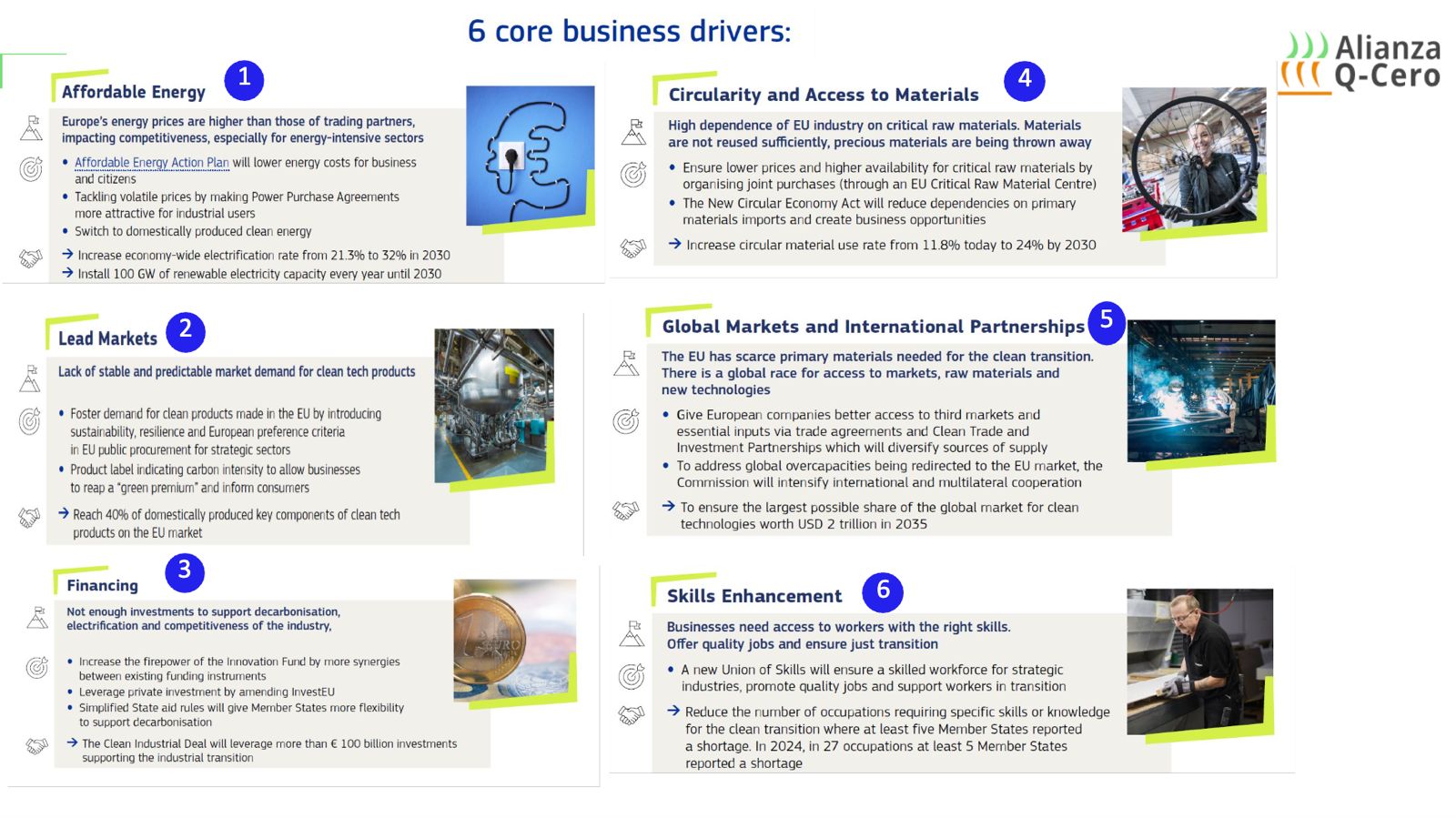Viewport: 1456px width, 818px height.
Task: Click the blue number 4 circle badge
Action: coord(1025,81)
